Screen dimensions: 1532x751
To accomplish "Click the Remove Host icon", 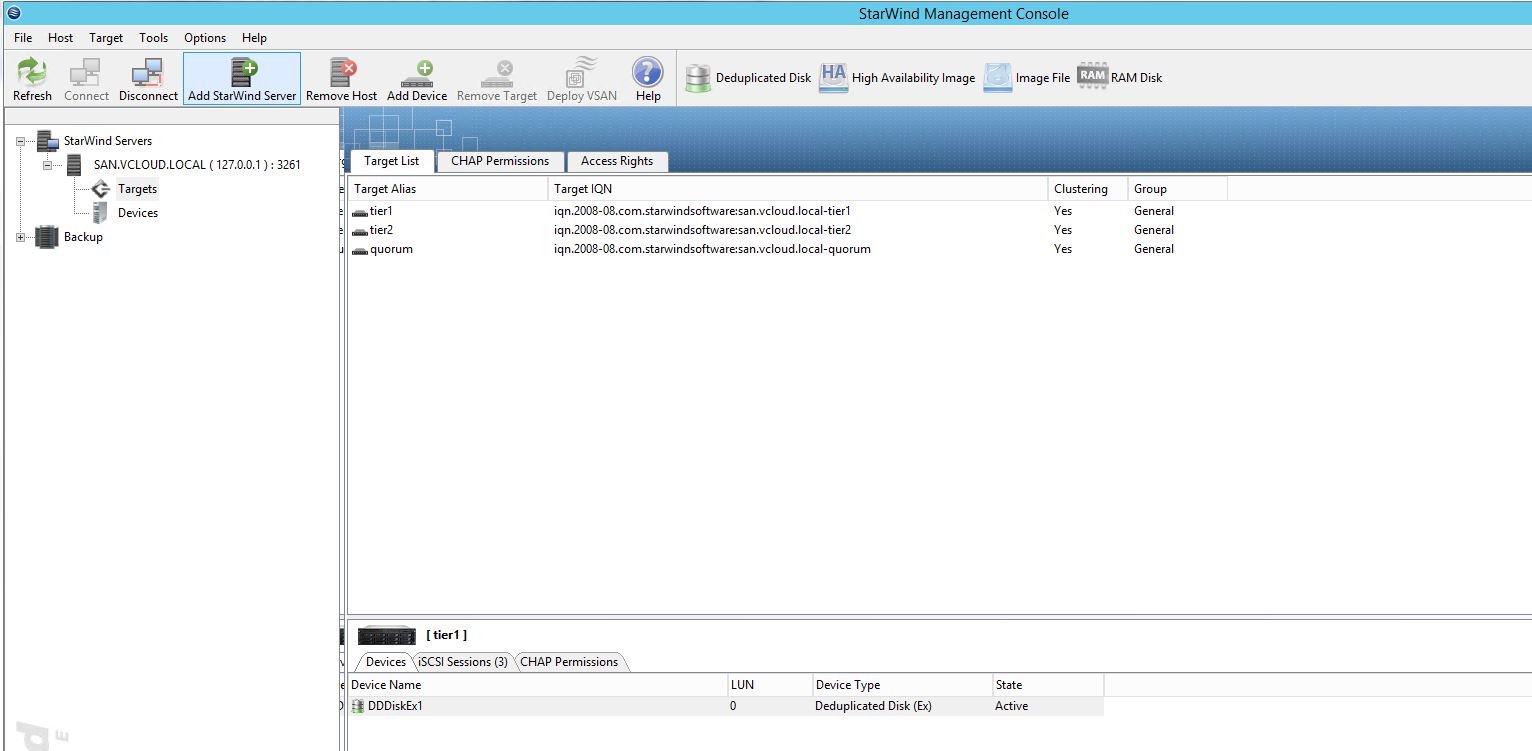I will pos(343,72).
